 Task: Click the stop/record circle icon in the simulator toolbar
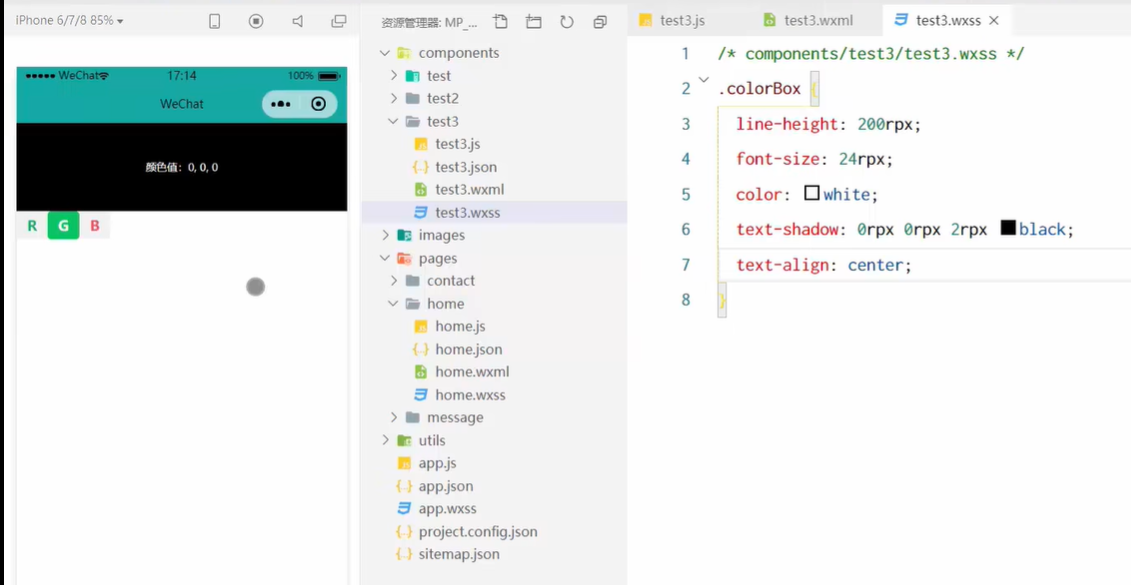click(256, 22)
